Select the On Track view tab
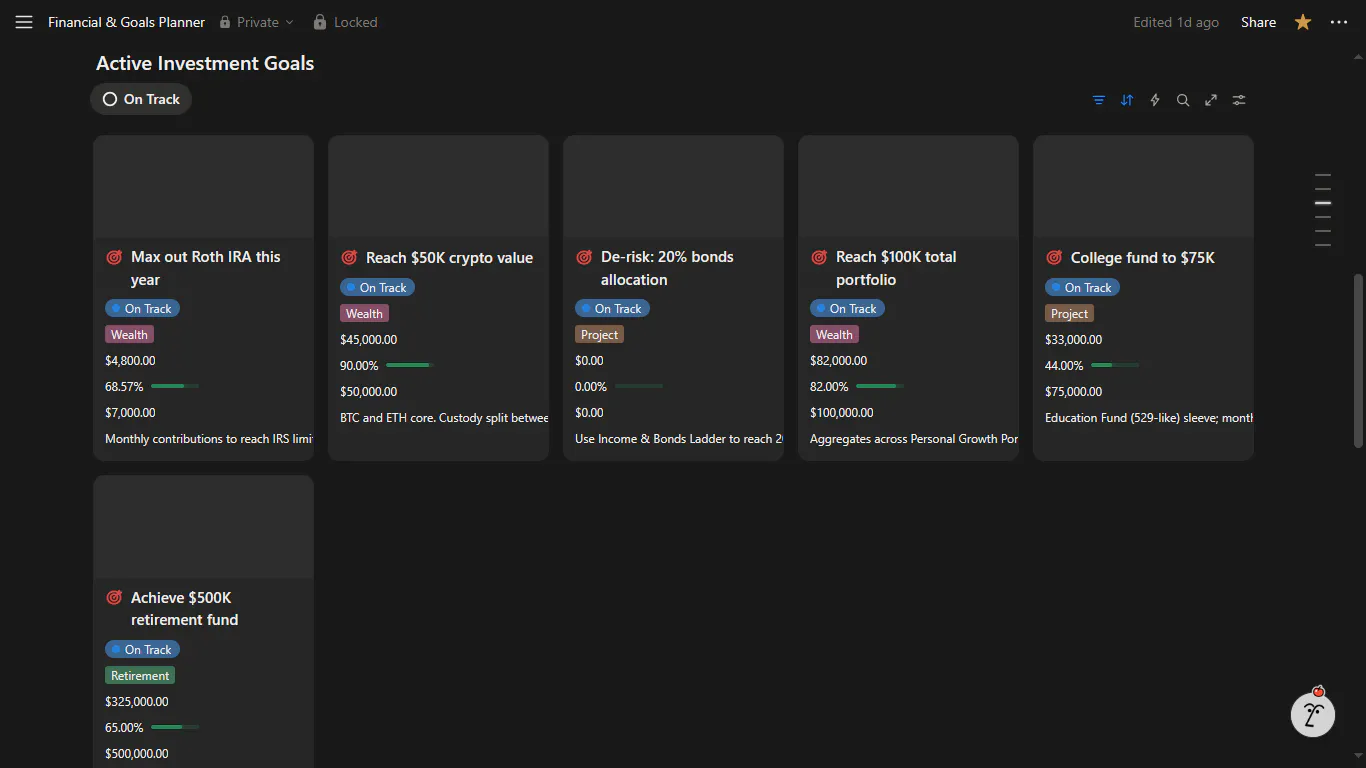The height and width of the screenshot is (768, 1366). pyautogui.click(x=141, y=99)
